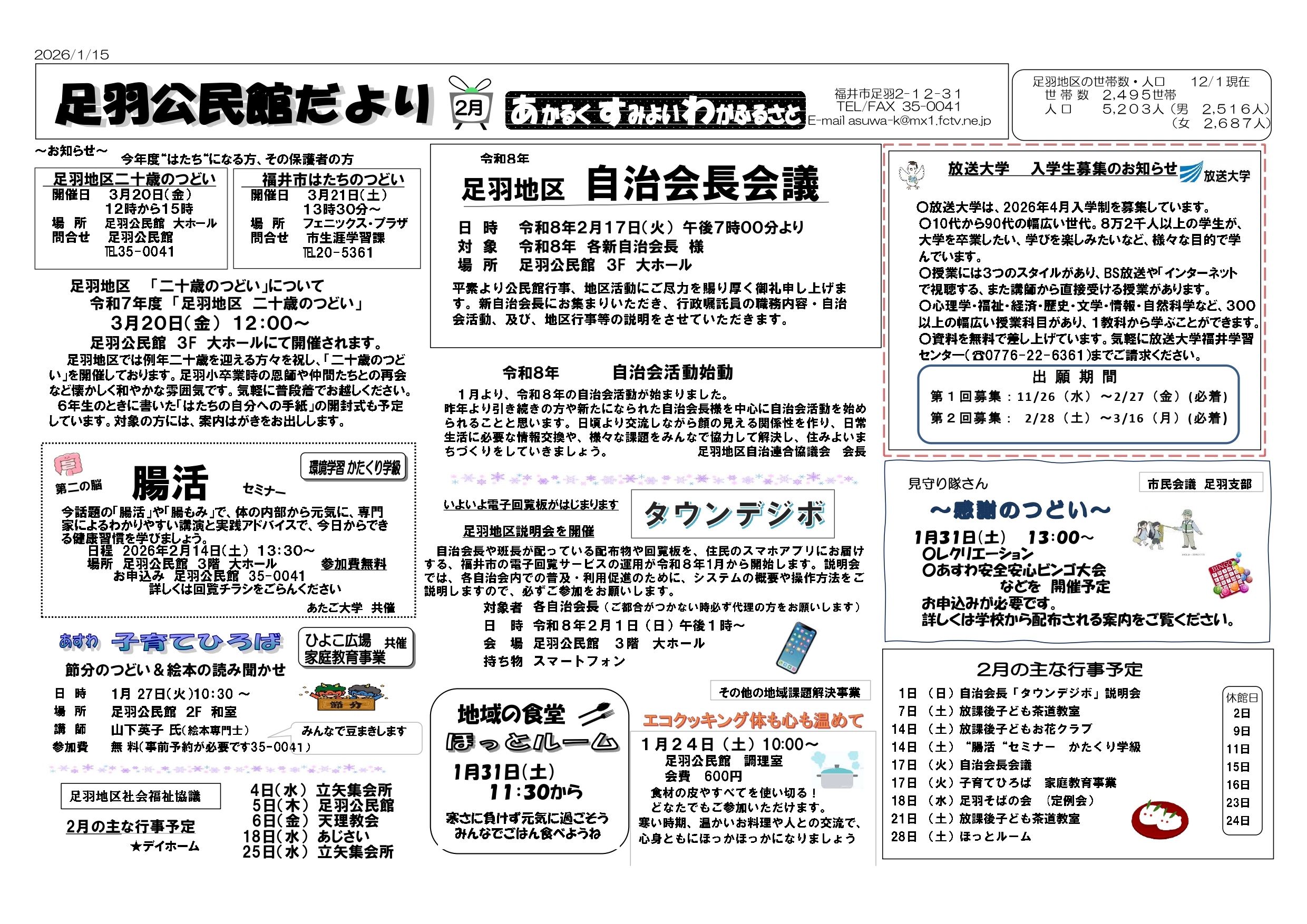Screen dimensions: 1307x924
Task: Click the TV-shaped 2月 icon in header
Action: [470, 104]
